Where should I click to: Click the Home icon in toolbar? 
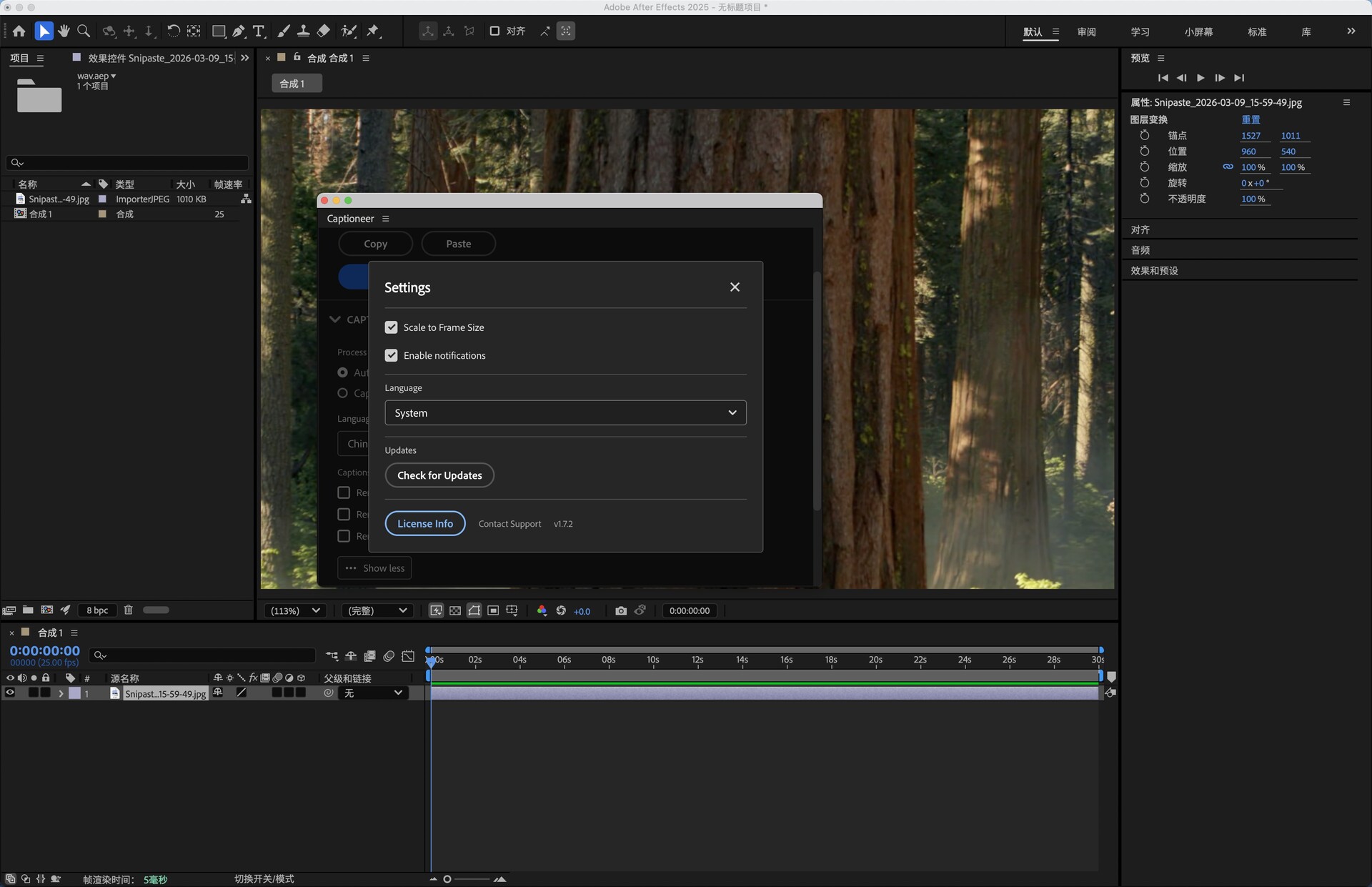click(19, 31)
